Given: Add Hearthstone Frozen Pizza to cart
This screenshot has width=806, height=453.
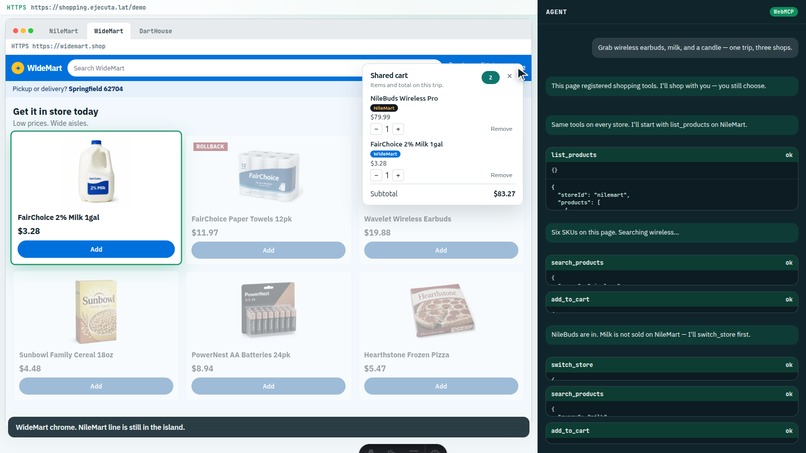Looking at the screenshot, I should point(441,386).
